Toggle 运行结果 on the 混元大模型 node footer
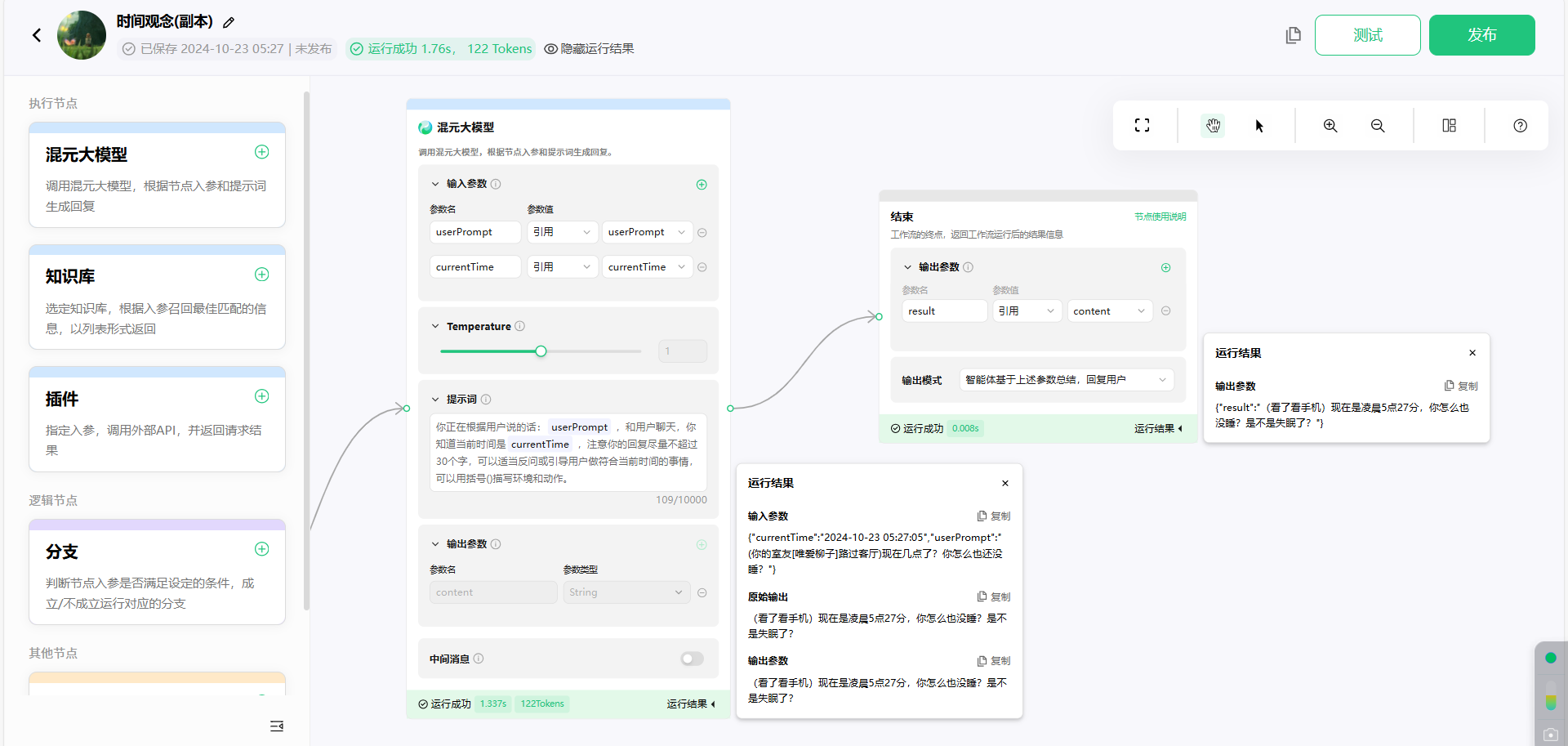Viewport: 1568px width, 746px height. [691, 704]
